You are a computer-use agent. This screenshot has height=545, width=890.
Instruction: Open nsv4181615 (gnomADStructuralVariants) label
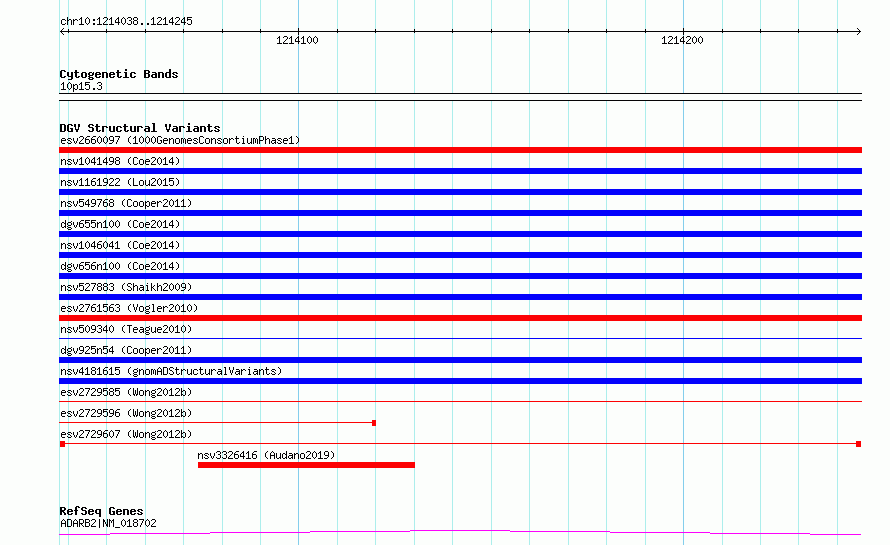click(x=171, y=371)
